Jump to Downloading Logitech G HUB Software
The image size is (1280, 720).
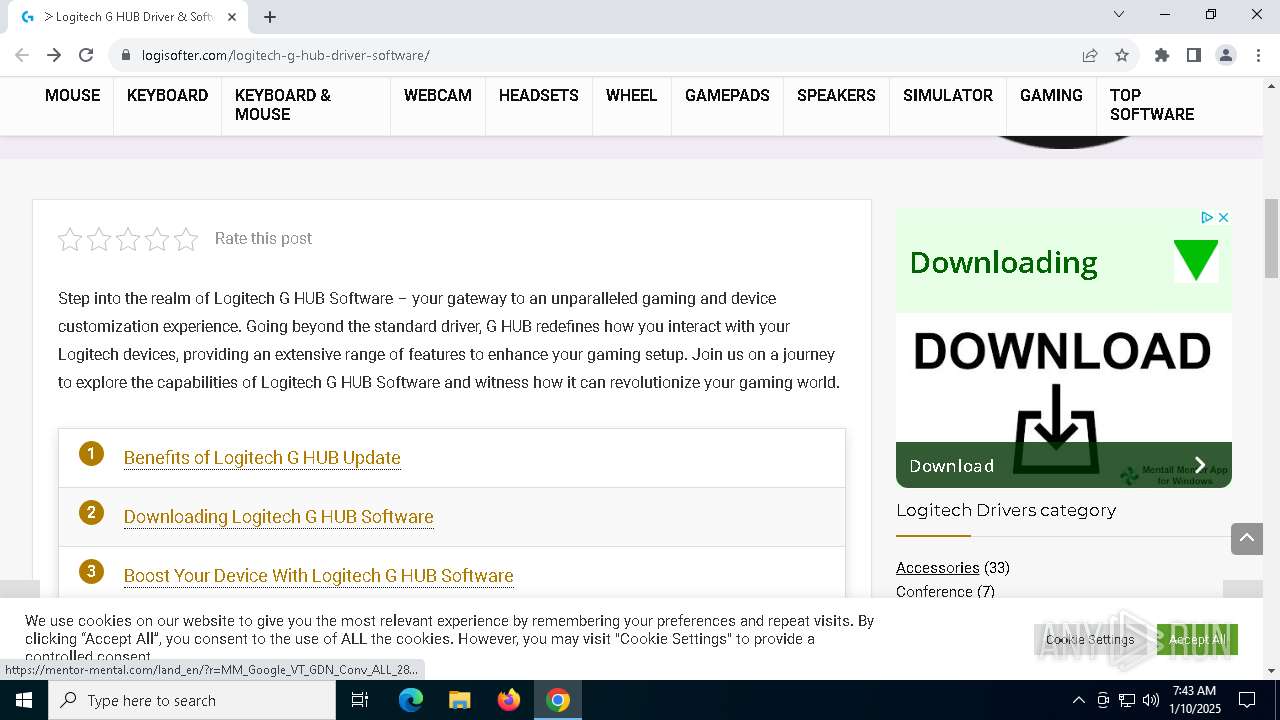[278, 517]
